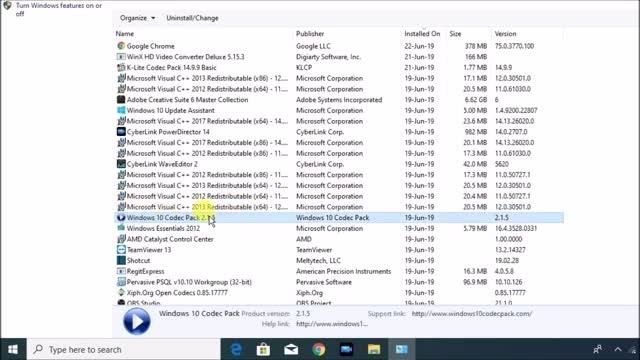
Task: Click the Shotcut program icon
Action: [121, 260]
